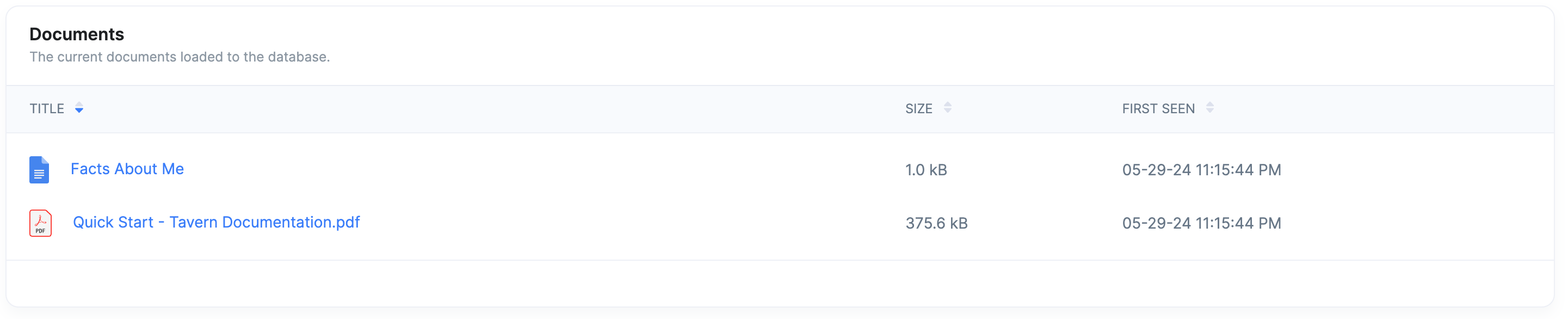This screenshot has height=319, width=1568.
Task: Click the sort arrows next to FIRST SEEN
Action: click(1210, 108)
